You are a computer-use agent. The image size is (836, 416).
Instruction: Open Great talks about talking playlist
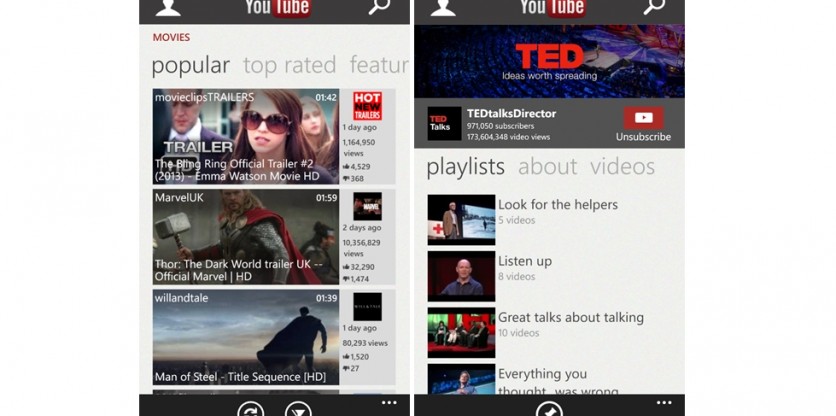(x=570, y=324)
